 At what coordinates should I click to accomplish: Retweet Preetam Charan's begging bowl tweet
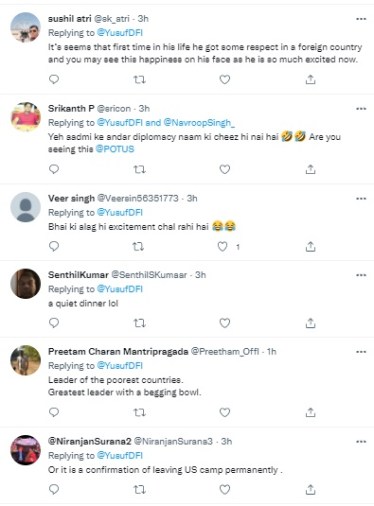(139, 413)
